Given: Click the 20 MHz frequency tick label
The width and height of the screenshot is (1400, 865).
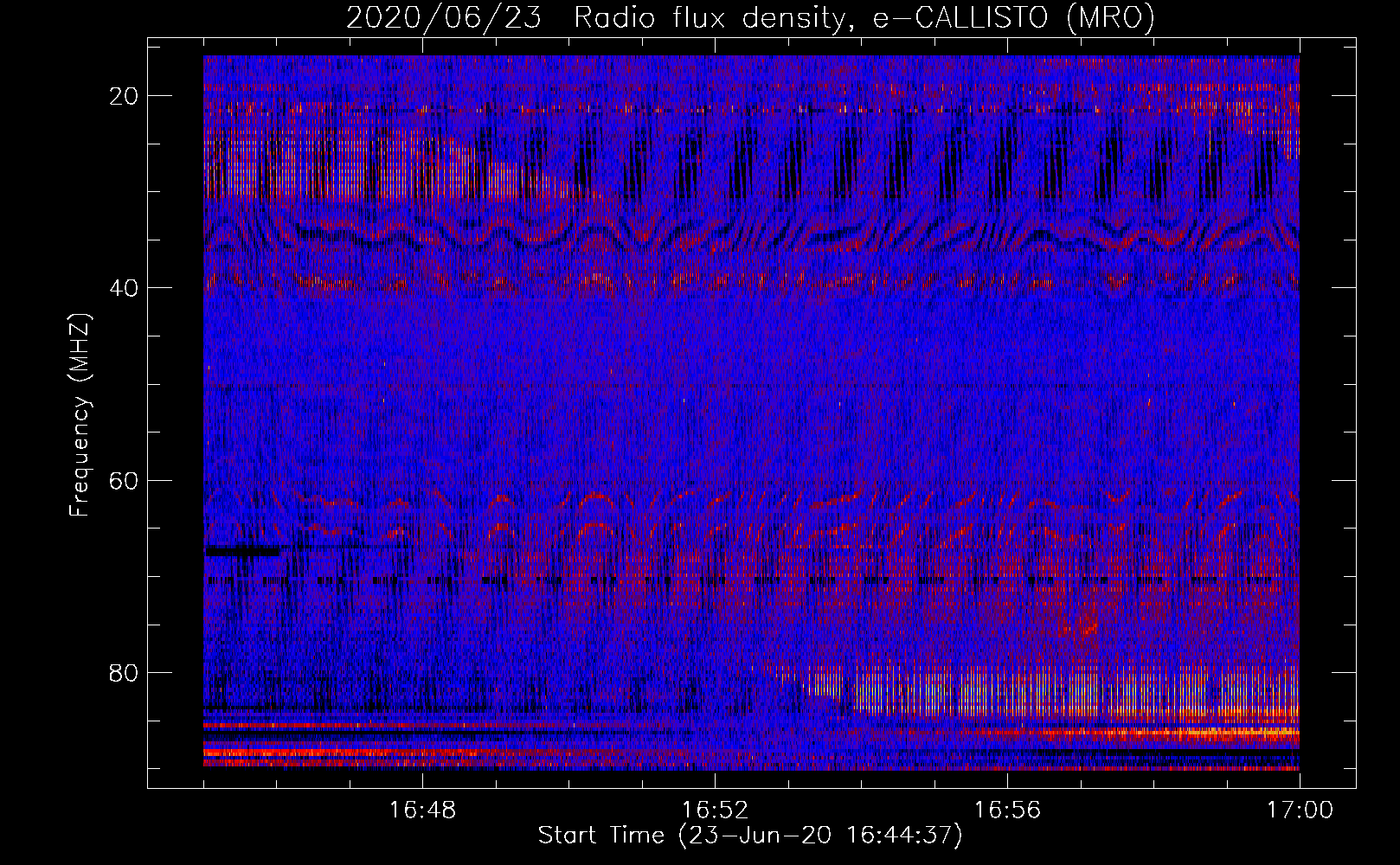Looking at the screenshot, I should pyautogui.click(x=124, y=96).
